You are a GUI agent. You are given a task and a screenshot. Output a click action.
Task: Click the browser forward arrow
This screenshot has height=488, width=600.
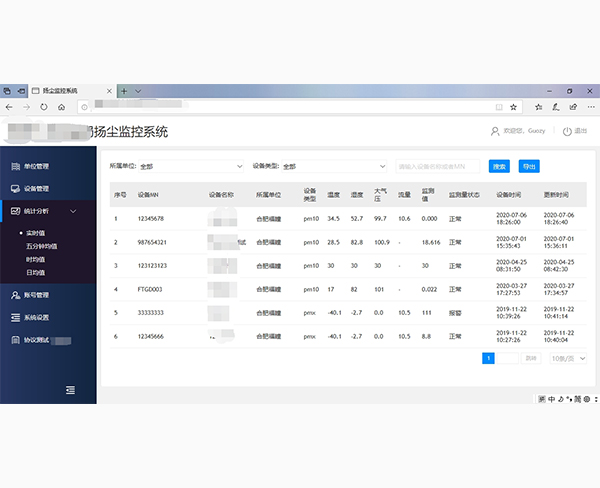[26, 107]
